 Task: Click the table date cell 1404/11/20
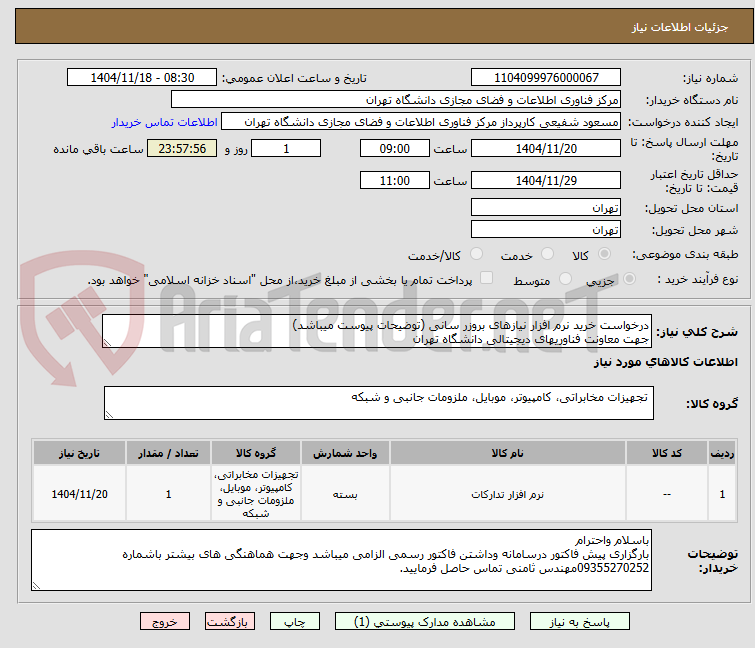[x=79, y=494]
